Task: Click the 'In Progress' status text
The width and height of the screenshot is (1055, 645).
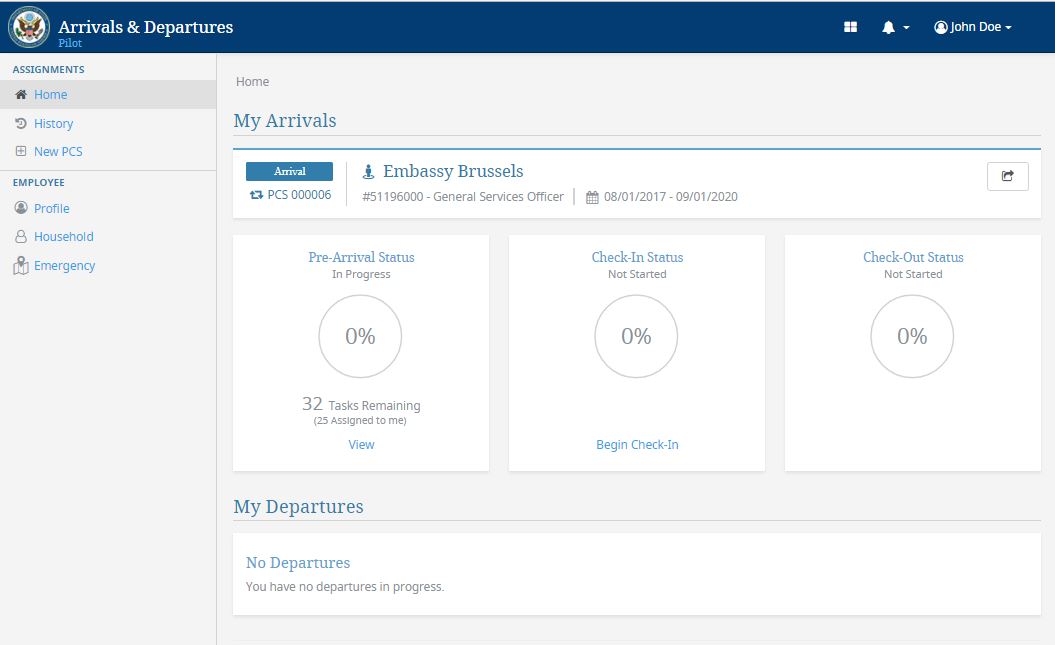Action: [361, 274]
